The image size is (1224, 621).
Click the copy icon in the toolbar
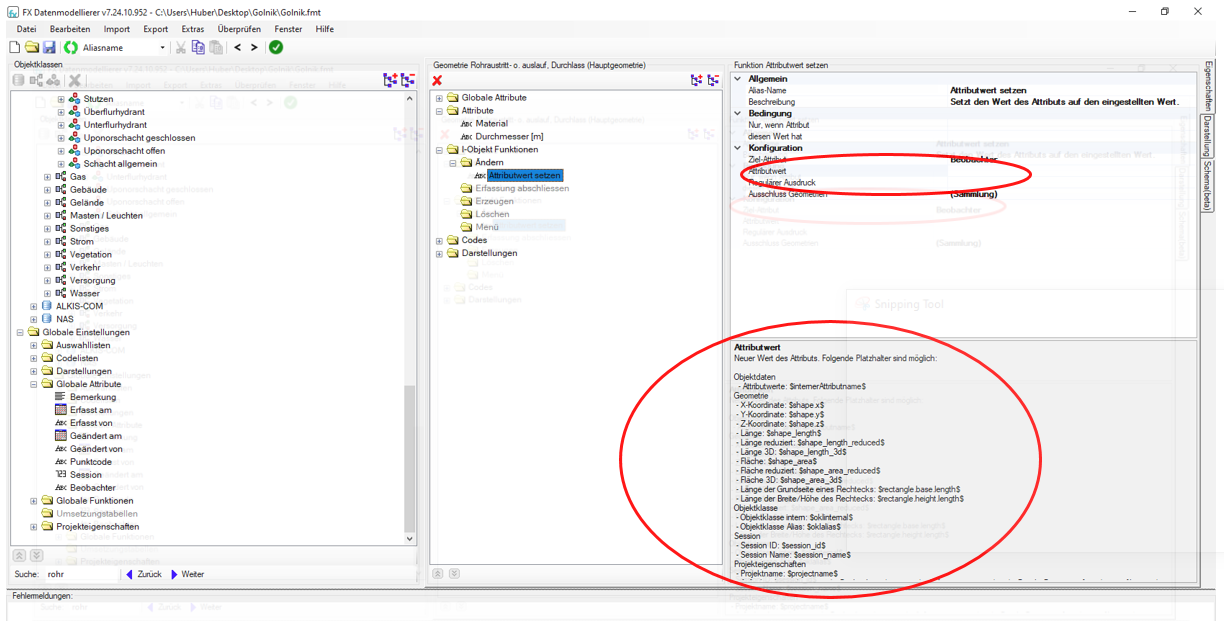198,47
